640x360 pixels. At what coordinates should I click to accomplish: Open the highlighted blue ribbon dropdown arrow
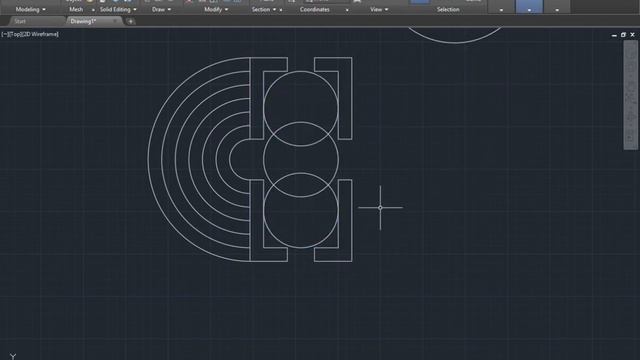pyautogui.click(x=529, y=10)
